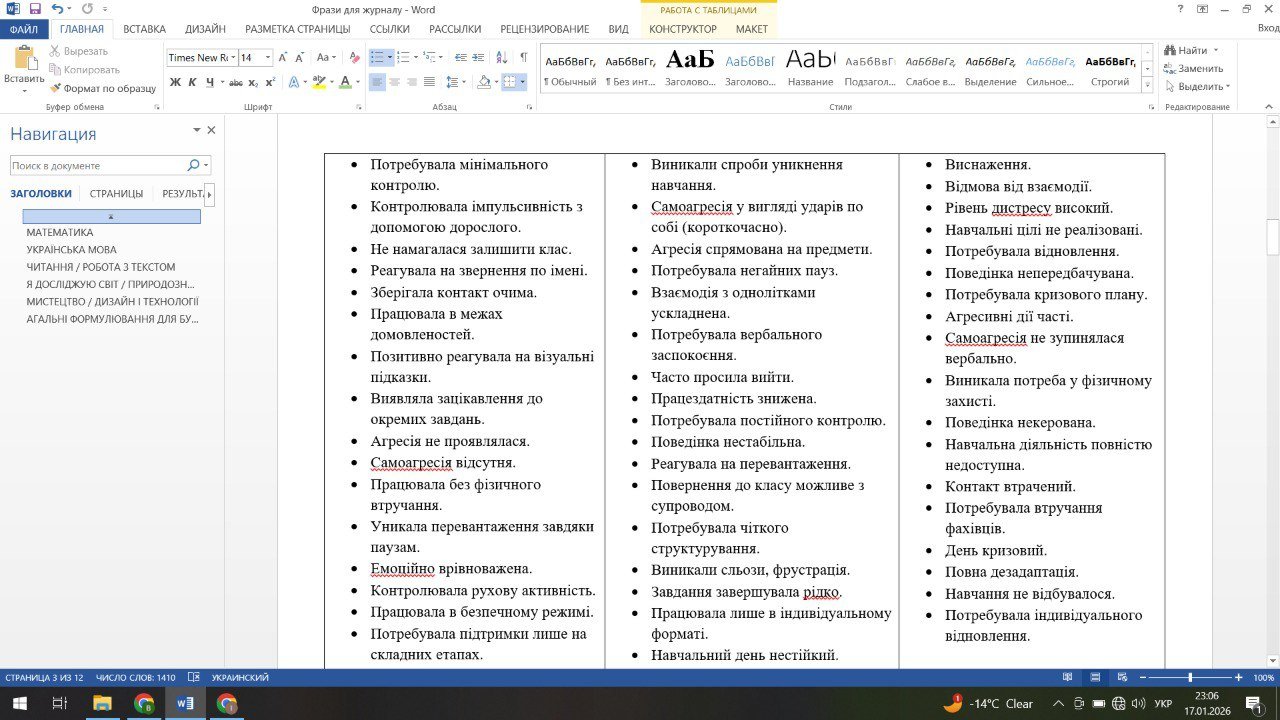The image size is (1280, 720).
Task: Increase indent with the indent icon
Action: click(478, 57)
